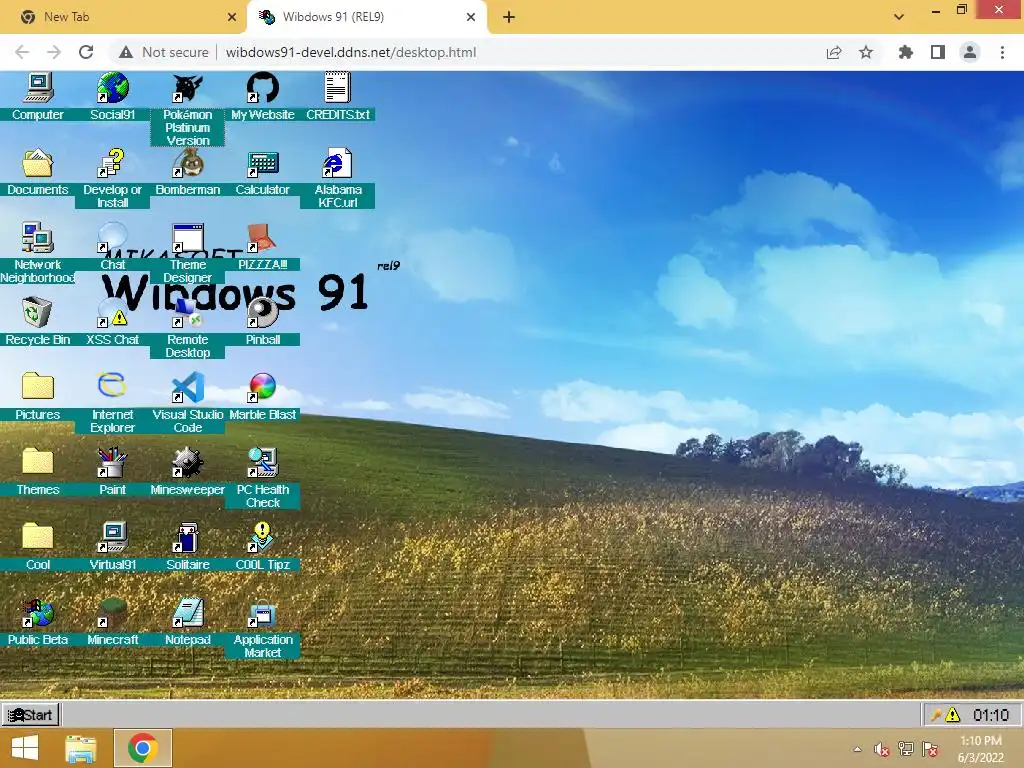Image resolution: width=1024 pixels, height=768 pixels.
Task: Click the Wibdows 91 Start button
Action: click(31, 714)
